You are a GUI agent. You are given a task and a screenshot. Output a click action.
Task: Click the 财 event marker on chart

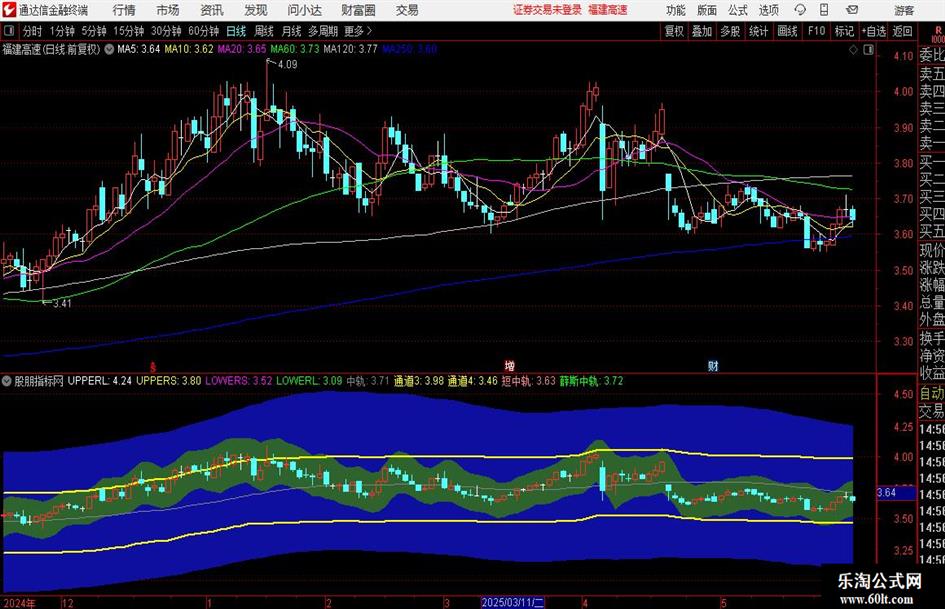point(713,366)
